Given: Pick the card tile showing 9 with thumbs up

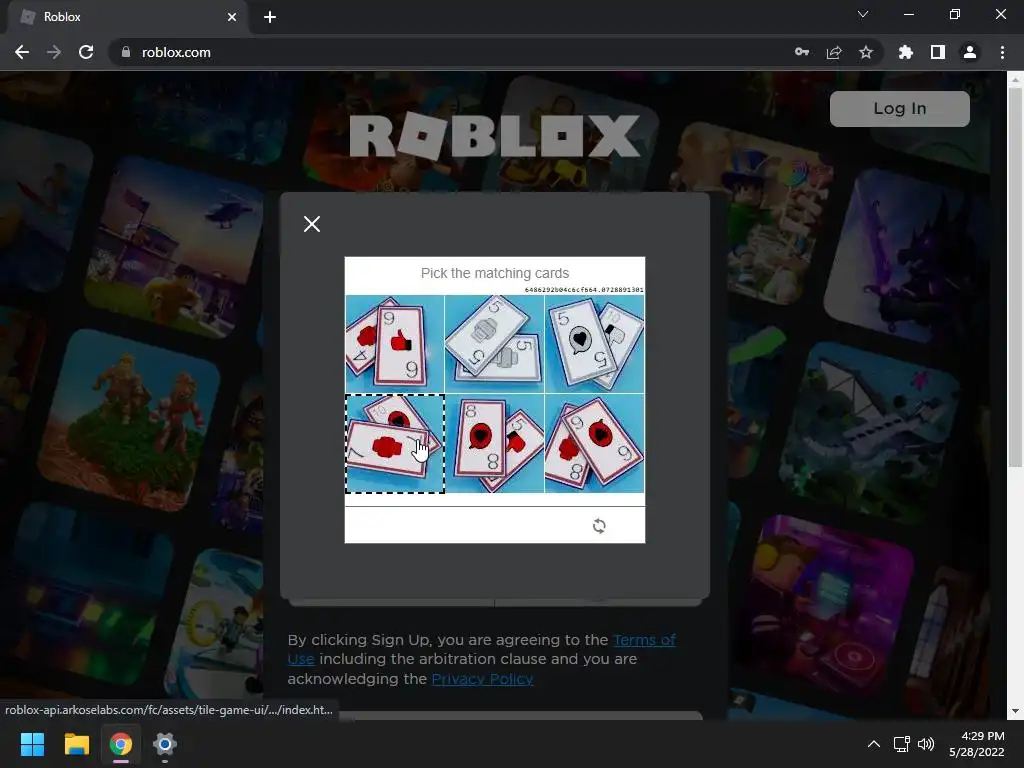Looking at the screenshot, I should tap(395, 344).
